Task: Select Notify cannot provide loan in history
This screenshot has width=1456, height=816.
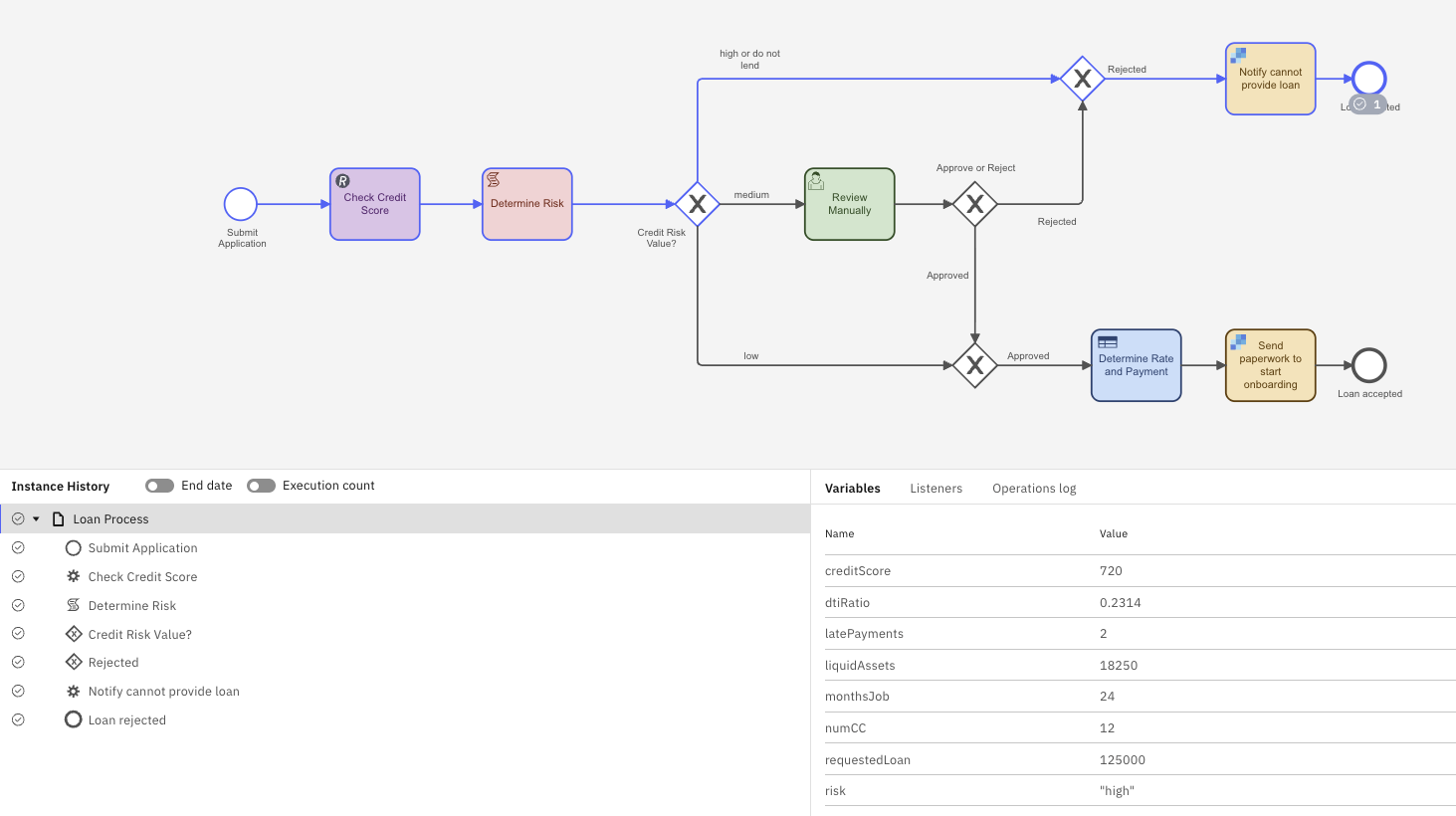Action: [163, 692]
